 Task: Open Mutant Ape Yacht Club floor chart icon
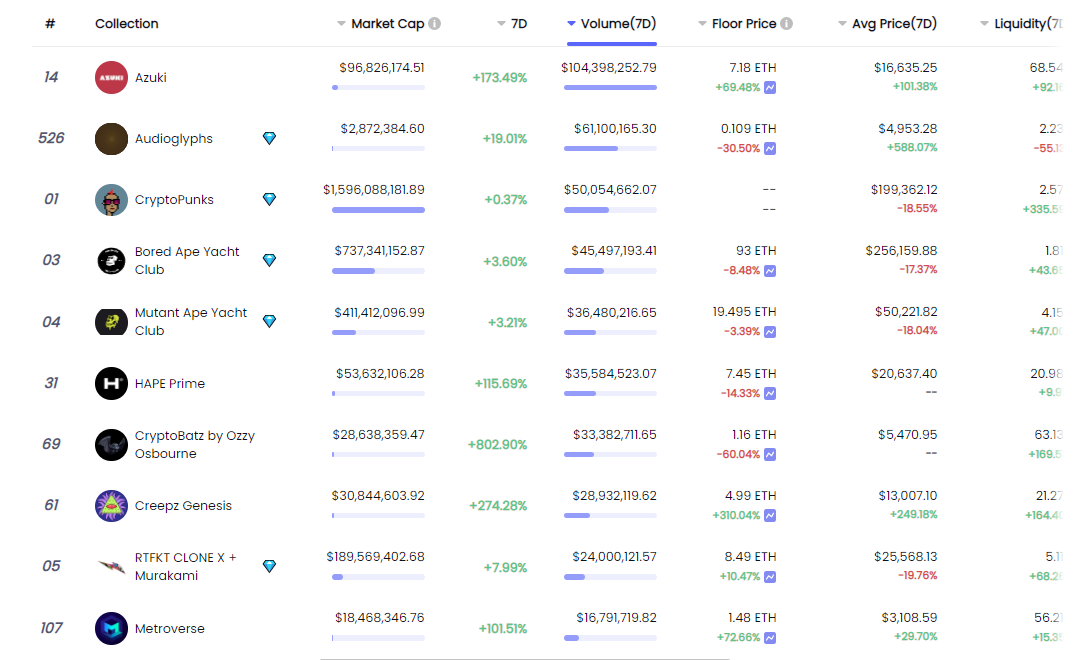(x=770, y=332)
